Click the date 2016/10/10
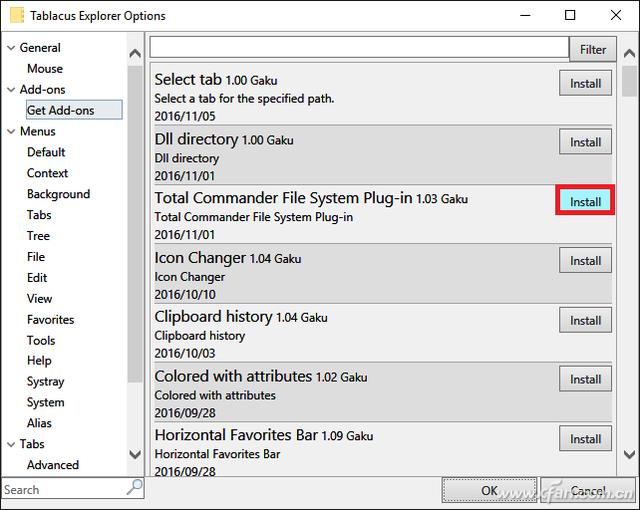The image size is (640, 510). point(184,295)
